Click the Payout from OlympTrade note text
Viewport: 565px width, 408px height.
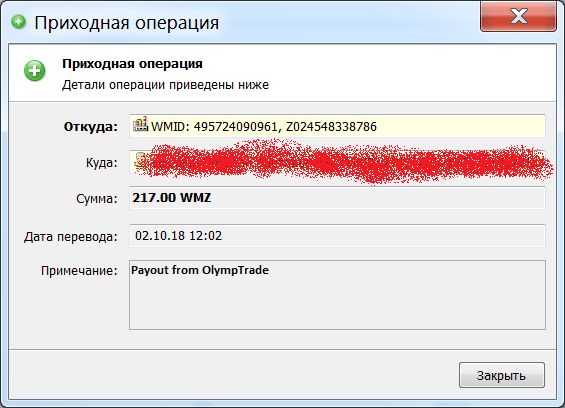[x=200, y=270]
